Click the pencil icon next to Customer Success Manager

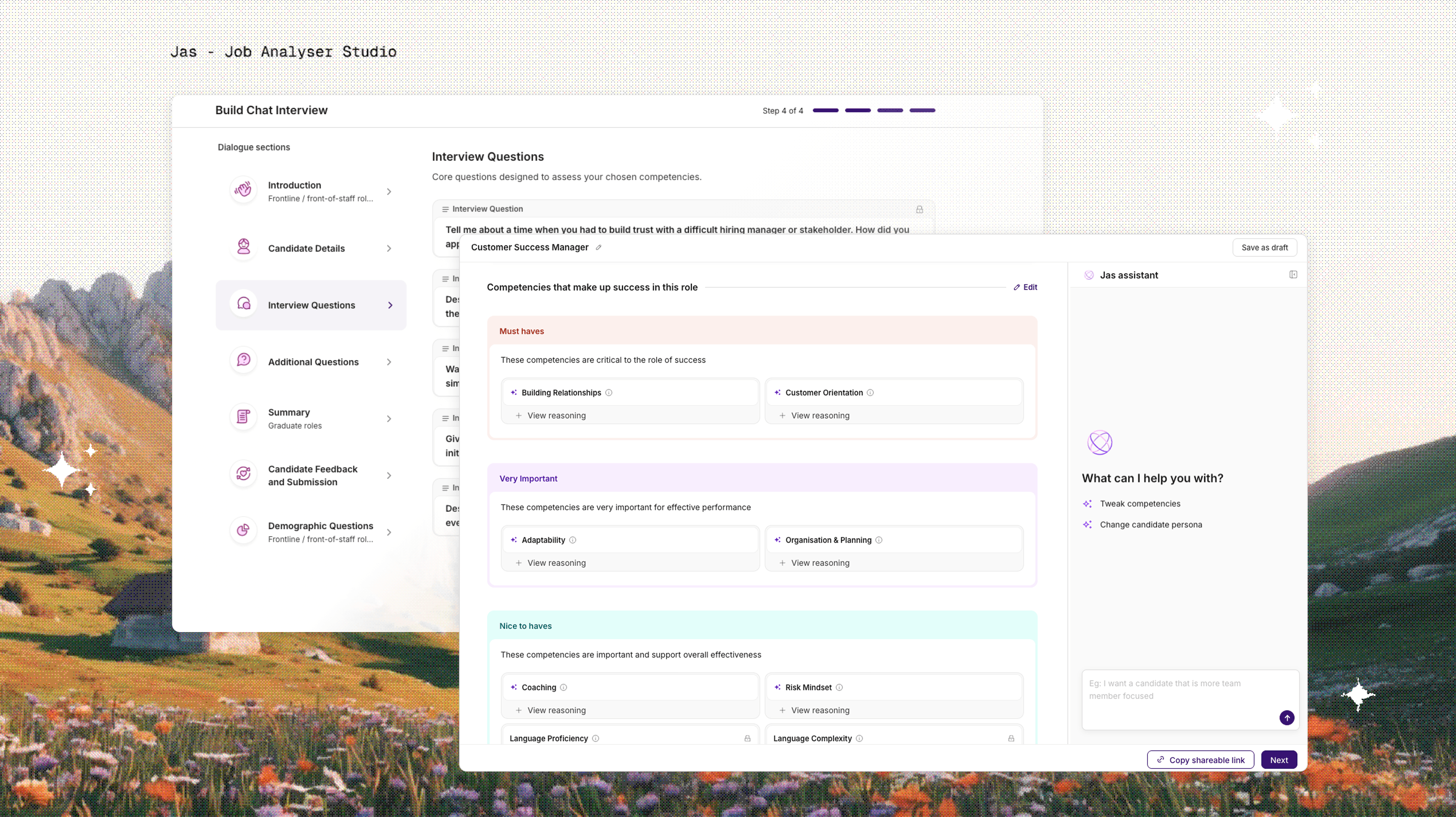click(599, 247)
